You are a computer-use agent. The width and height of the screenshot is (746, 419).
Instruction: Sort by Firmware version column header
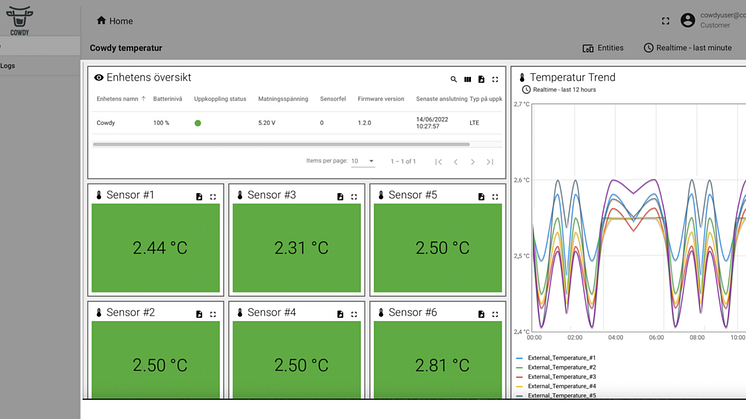point(381,99)
